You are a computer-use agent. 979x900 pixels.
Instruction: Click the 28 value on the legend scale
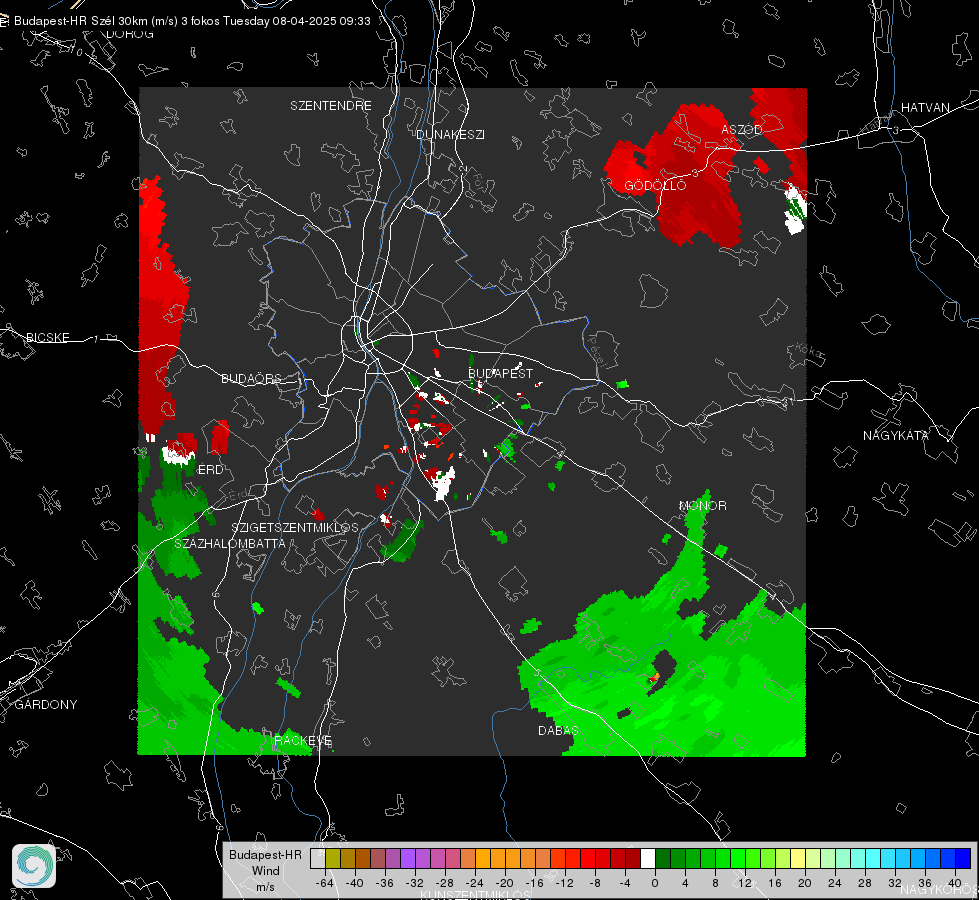pos(865,883)
